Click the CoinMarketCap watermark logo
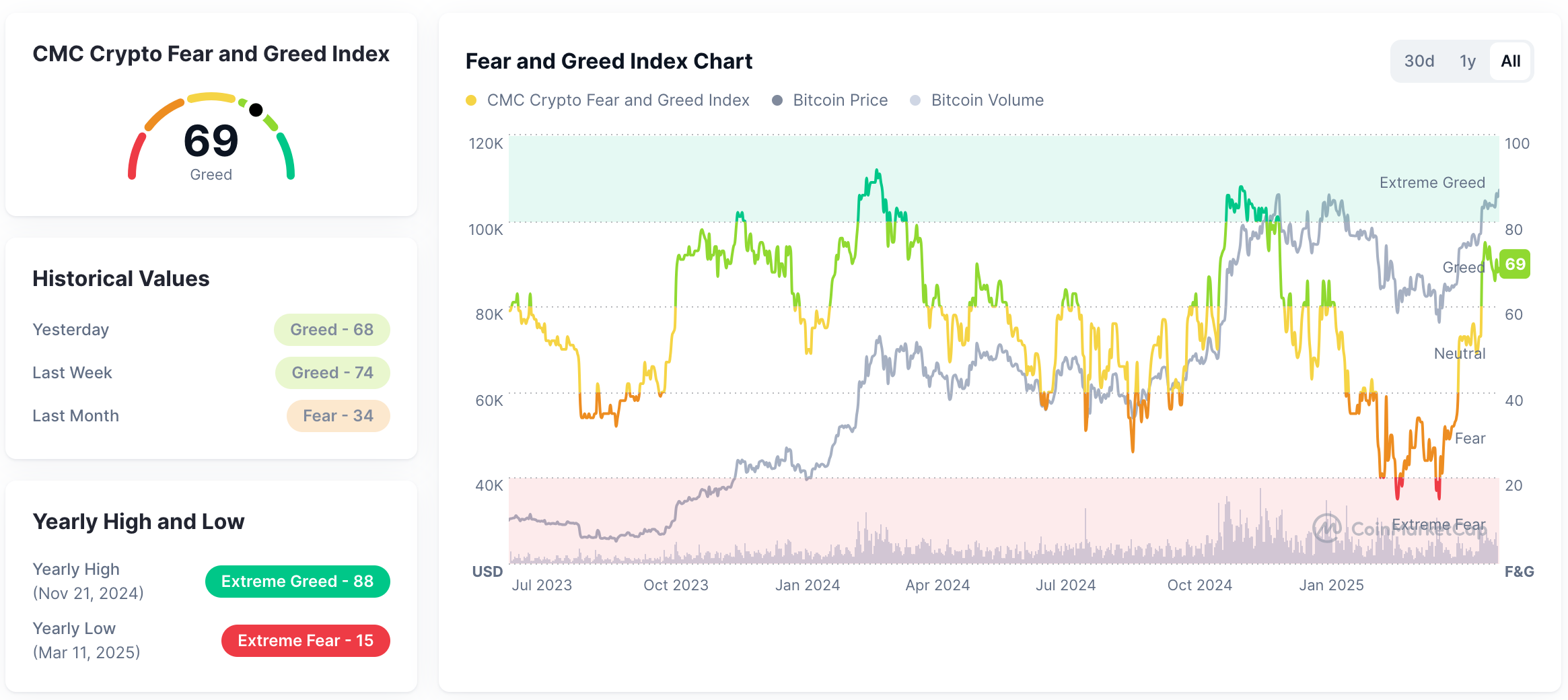This screenshot has width=1568, height=700. point(1328,528)
